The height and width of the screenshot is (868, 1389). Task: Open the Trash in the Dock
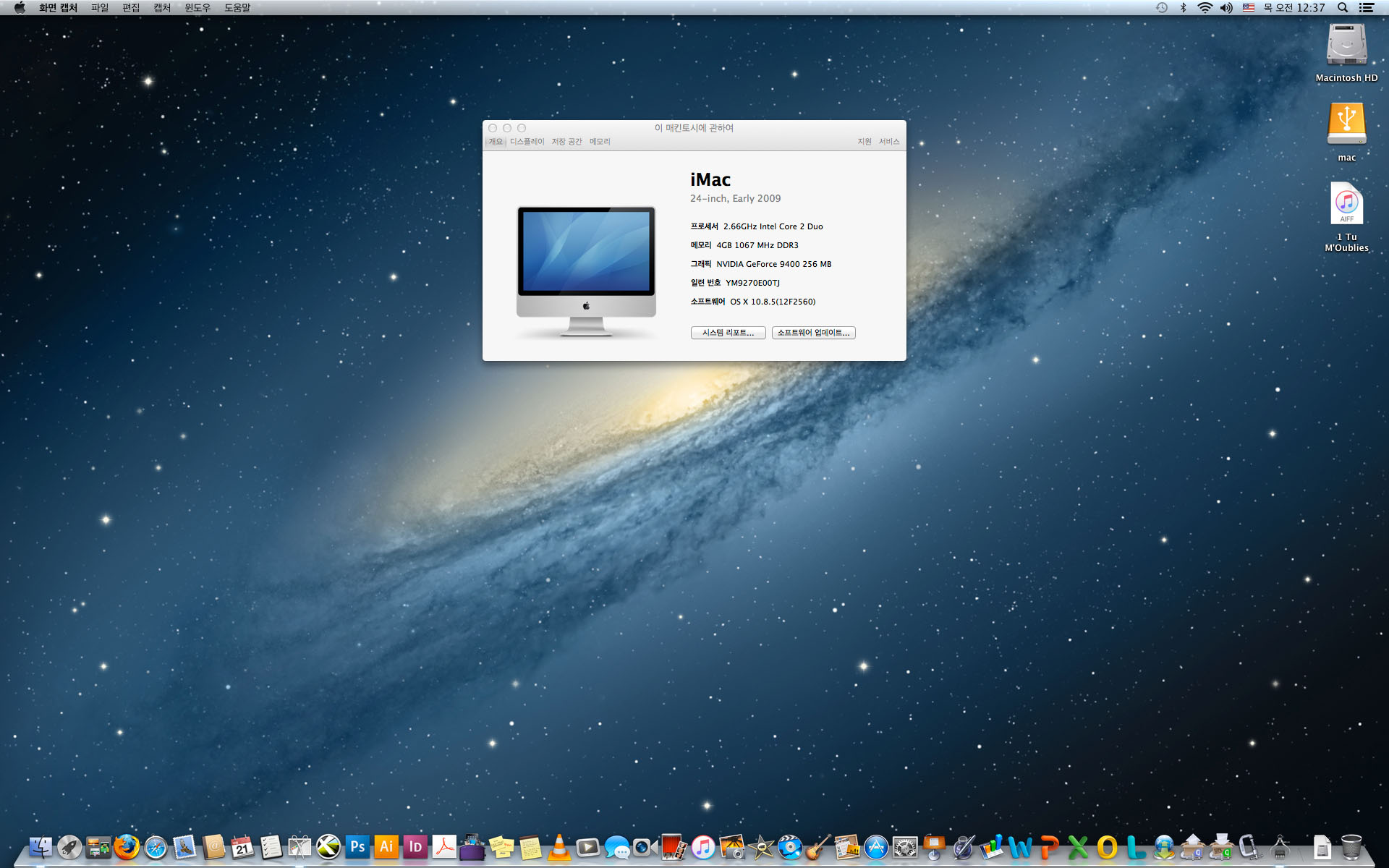1351,847
